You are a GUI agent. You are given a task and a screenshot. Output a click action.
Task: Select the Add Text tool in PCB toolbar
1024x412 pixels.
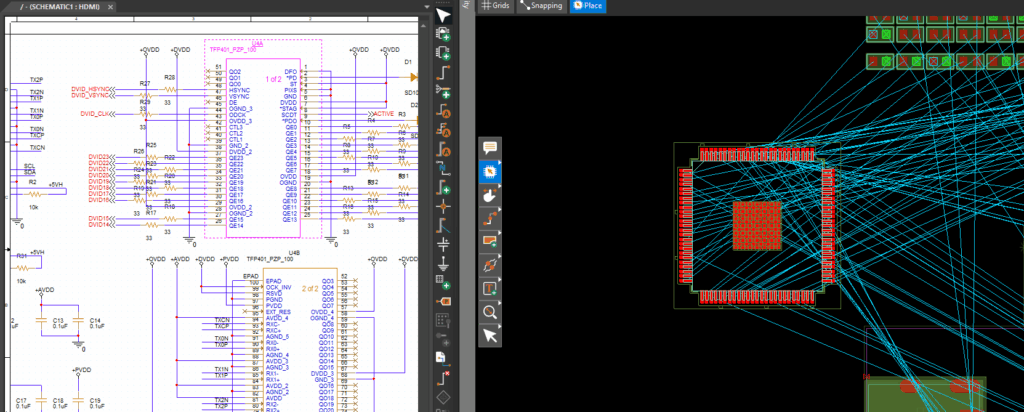coord(490,289)
